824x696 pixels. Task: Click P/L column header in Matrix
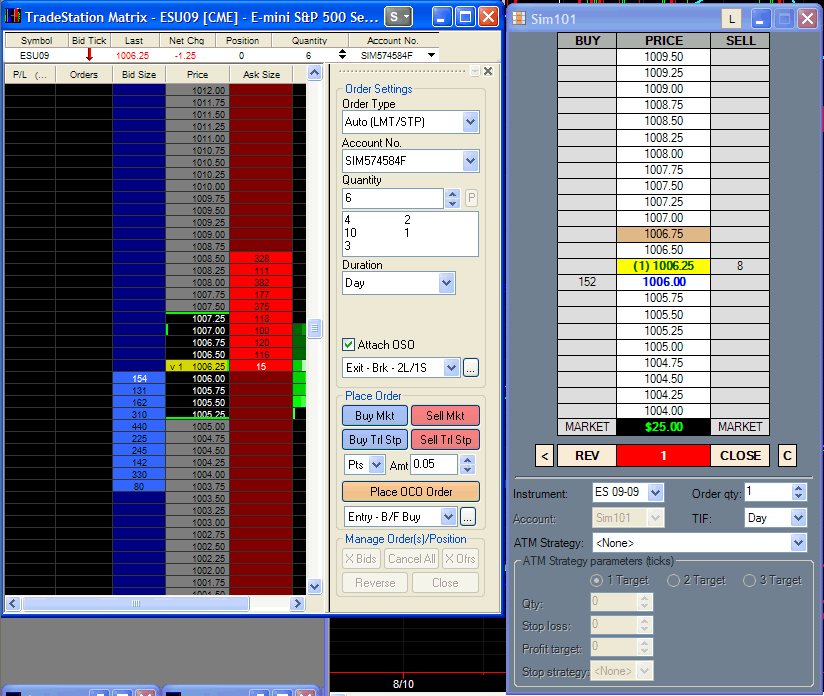(x=29, y=75)
